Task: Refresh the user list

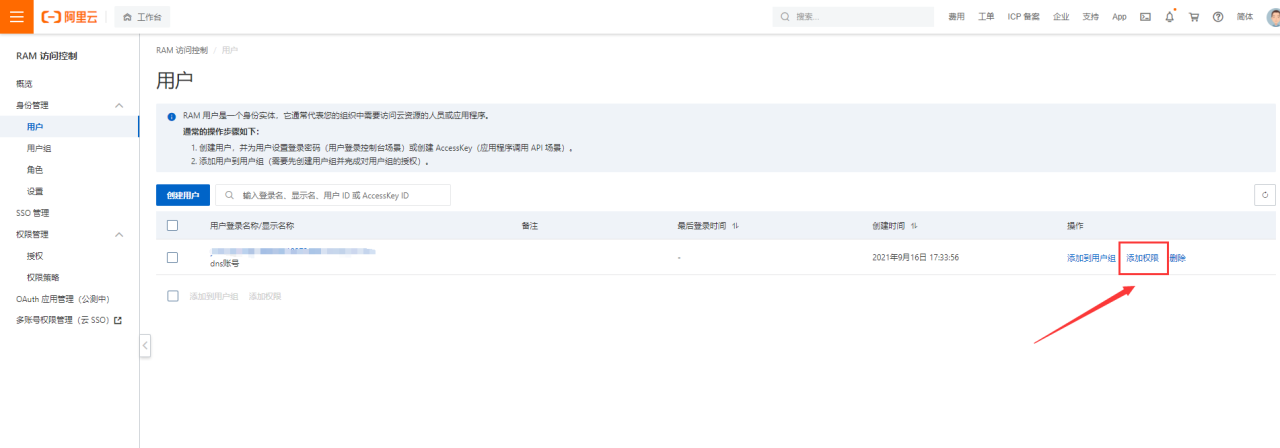Action: 1265,195
